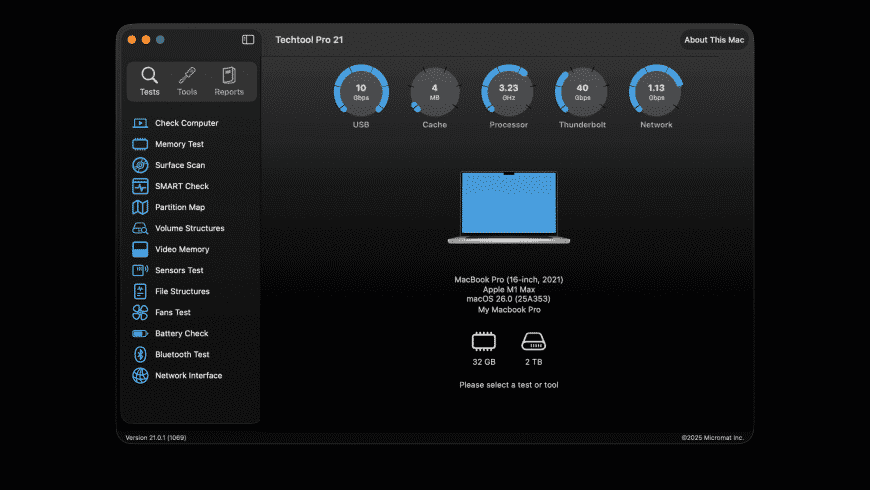
Task: Select Bluetooth Test label
Action: [x=182, y=355]
